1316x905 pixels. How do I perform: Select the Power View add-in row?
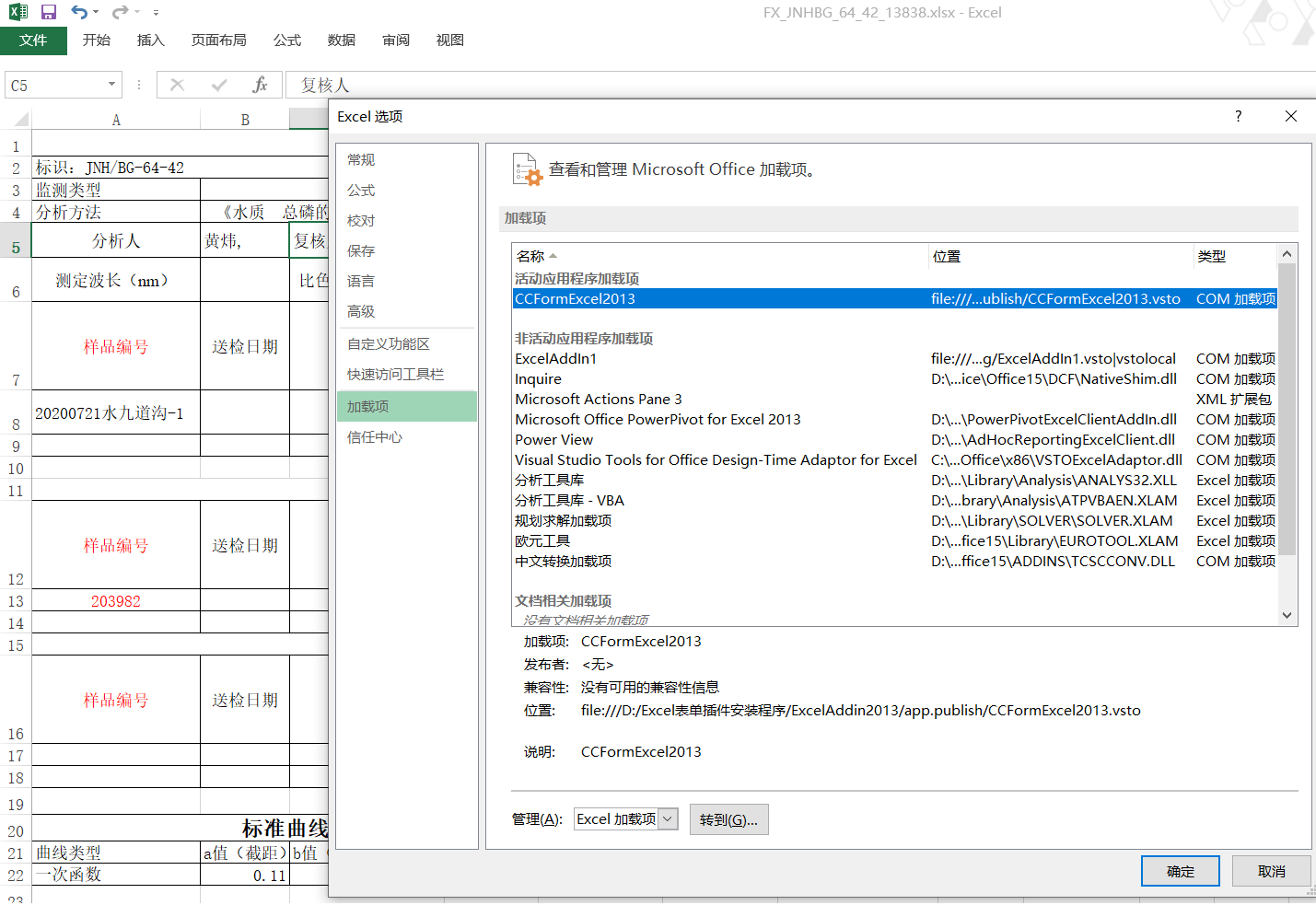point(895,439)
